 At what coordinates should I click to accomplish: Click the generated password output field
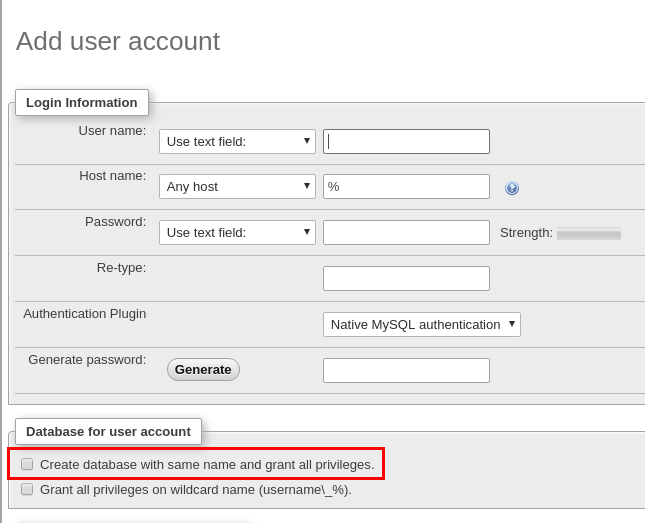[x=406, y=370]
